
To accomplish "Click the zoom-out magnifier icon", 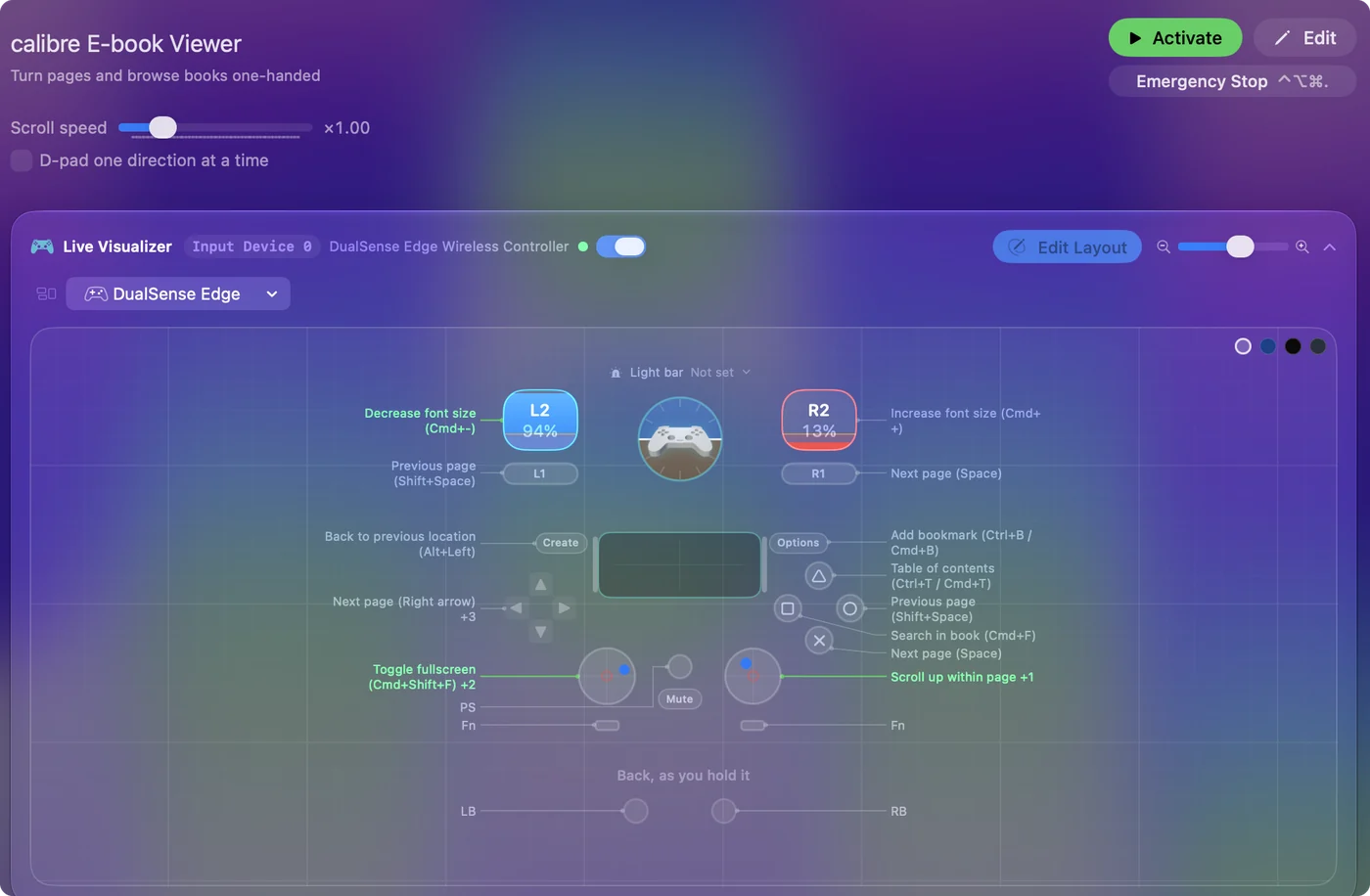I will pos(1164,247).
